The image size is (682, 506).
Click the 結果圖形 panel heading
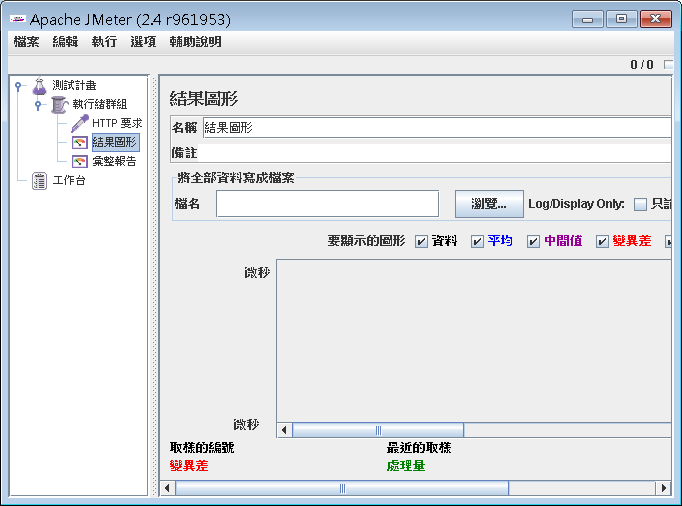(x=204, y=99)
